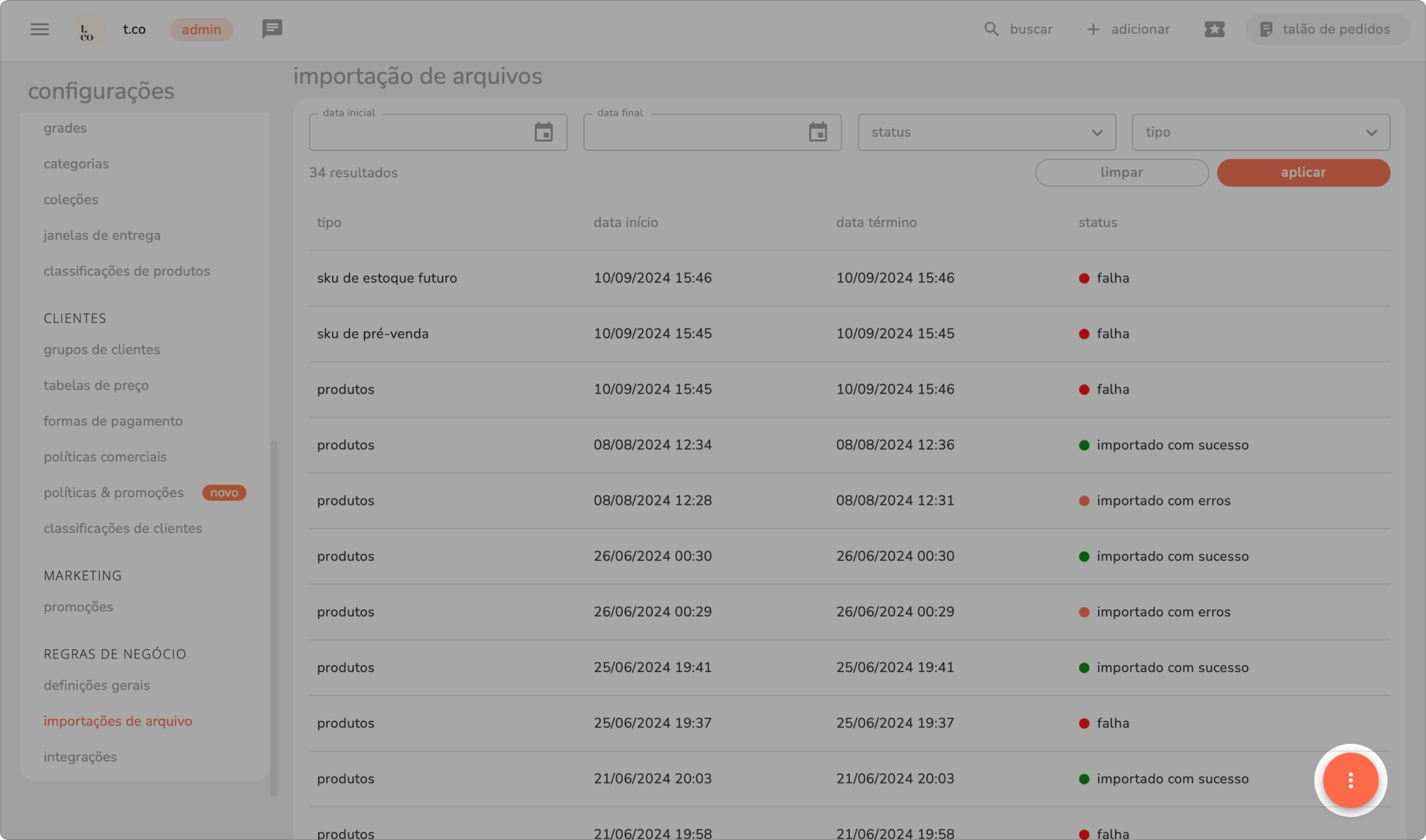Click the search magnifier icon
The width and height of the screenshot is (1426, 840).
(x=992, y=29)
